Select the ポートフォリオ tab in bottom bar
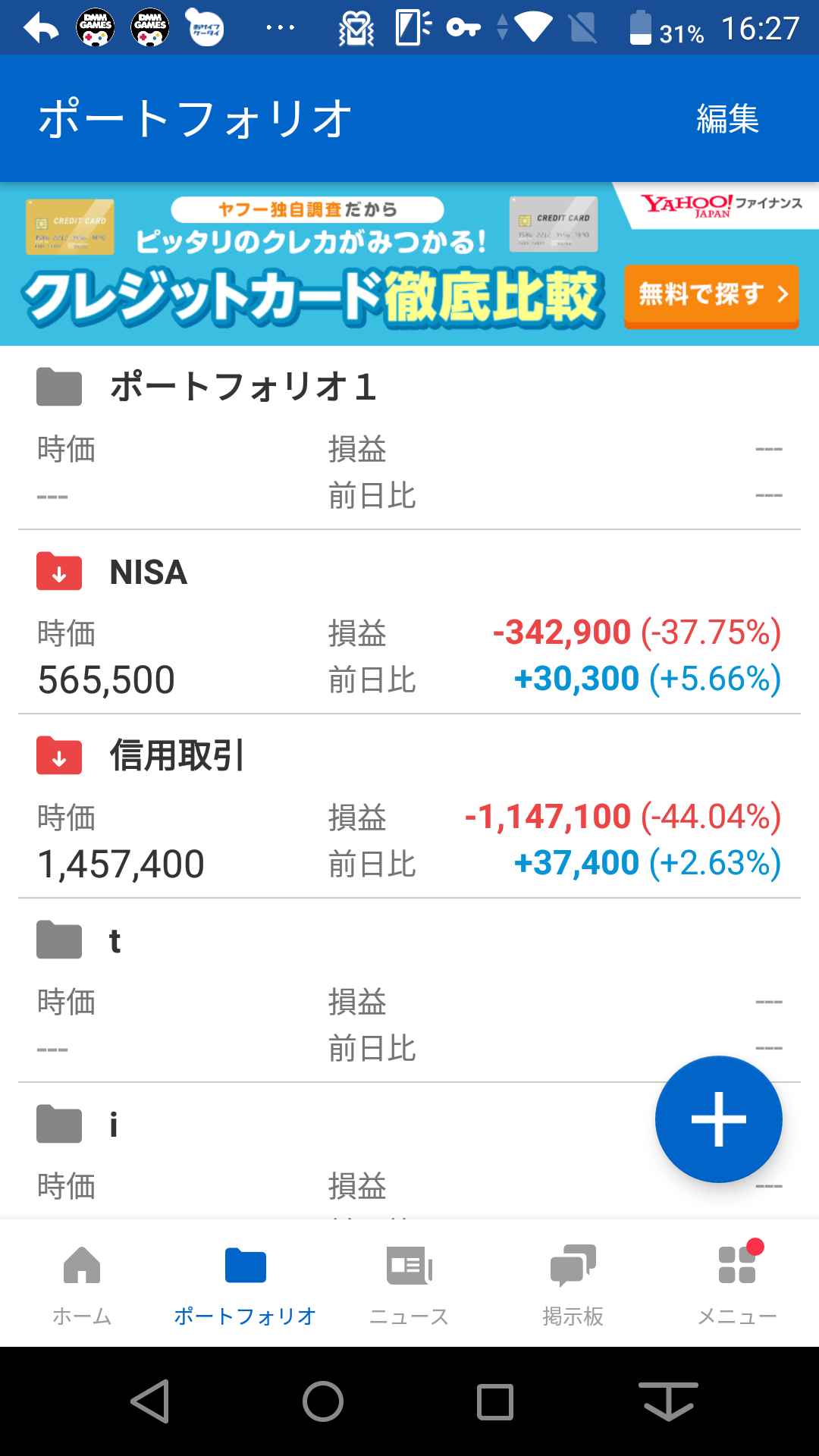The height and width of the screenshot is (1456, 819). 245,1283
